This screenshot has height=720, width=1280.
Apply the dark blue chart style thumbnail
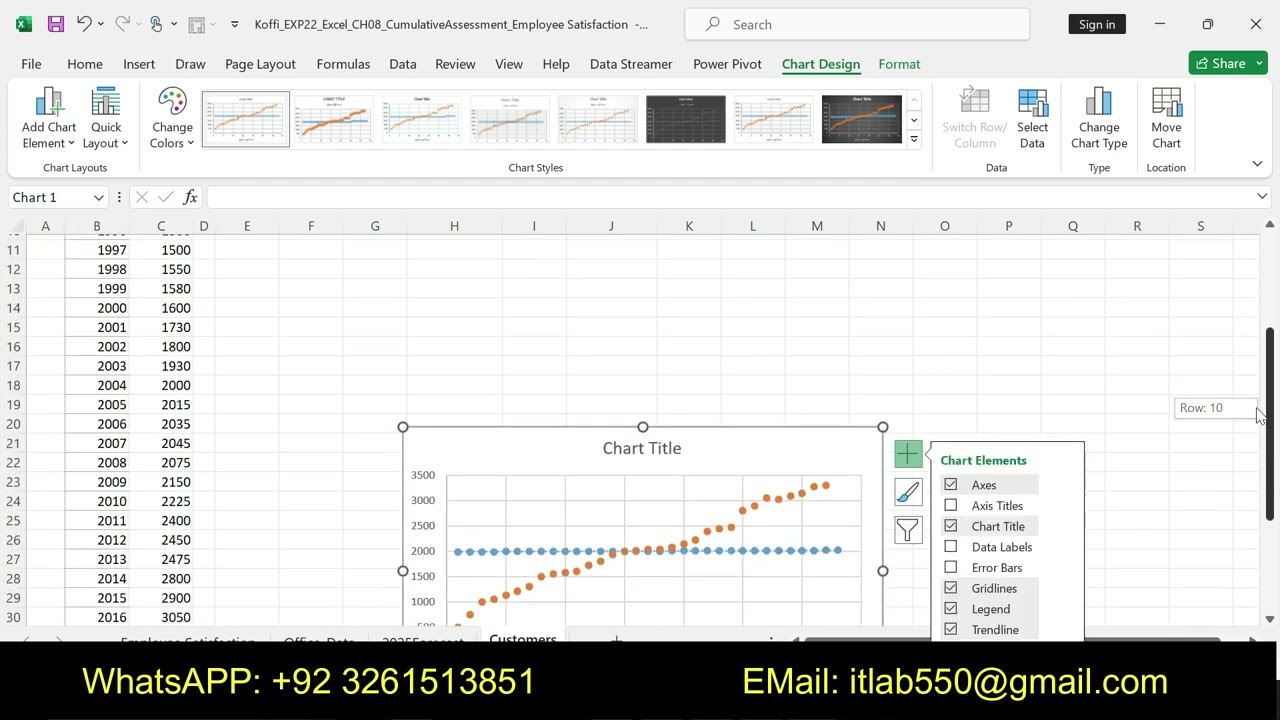coord(862,119)
